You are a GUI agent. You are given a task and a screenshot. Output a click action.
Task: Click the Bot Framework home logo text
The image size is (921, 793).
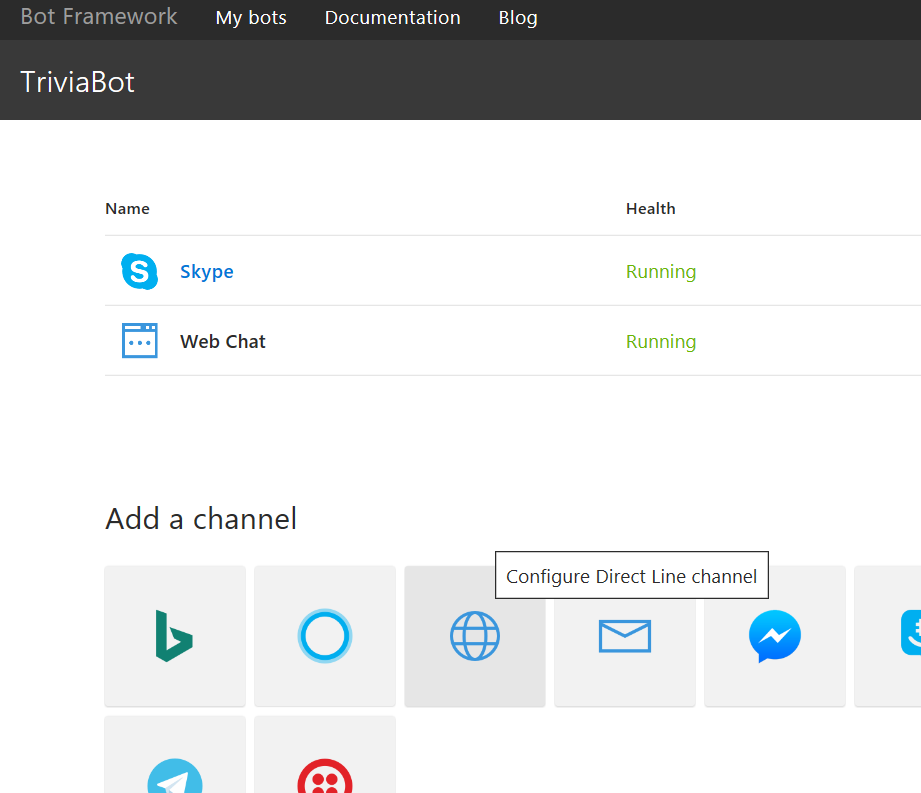pyautogui.click(x=99, y=17)
